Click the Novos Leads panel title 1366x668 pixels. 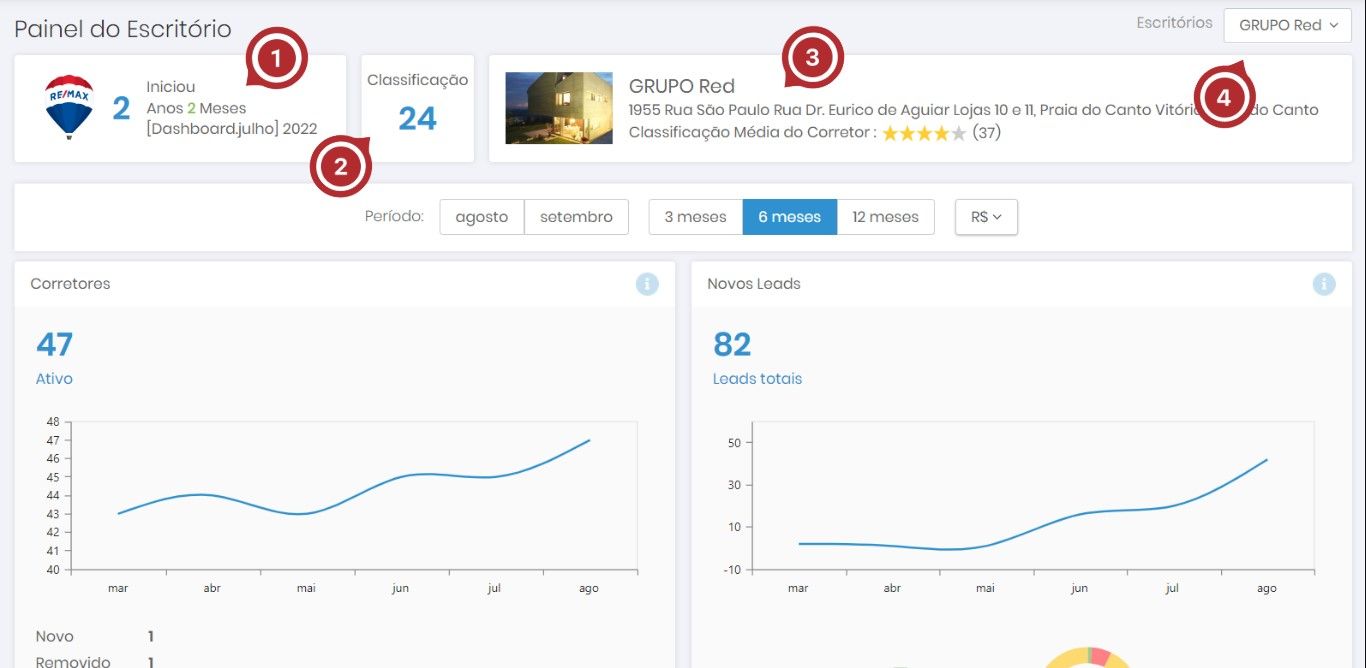point(754,284)
